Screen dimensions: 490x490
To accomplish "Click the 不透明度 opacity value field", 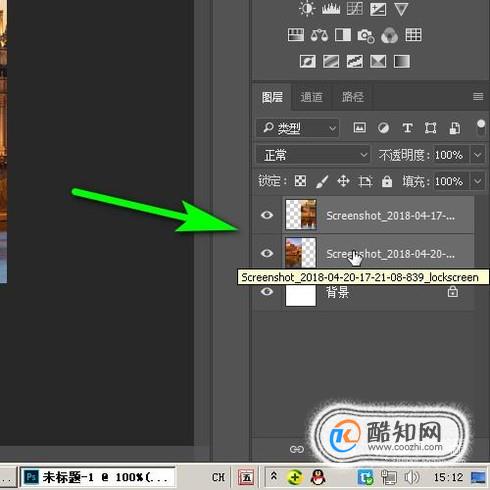I will coord(451,155).
